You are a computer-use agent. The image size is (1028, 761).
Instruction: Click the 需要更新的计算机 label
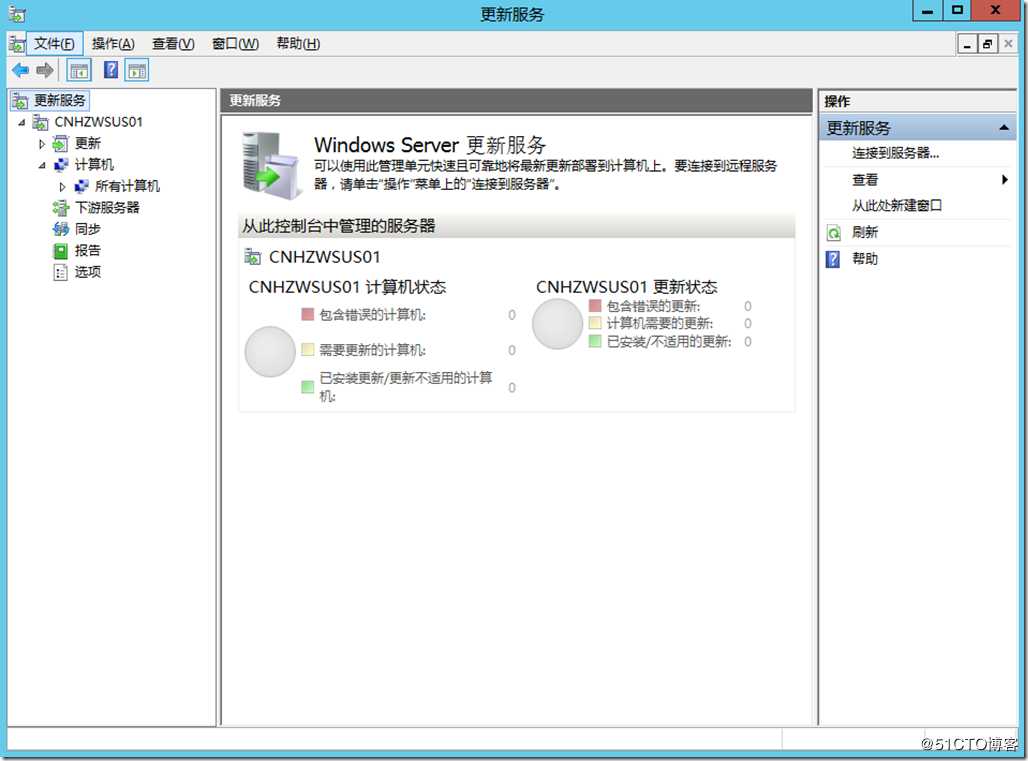372,350
